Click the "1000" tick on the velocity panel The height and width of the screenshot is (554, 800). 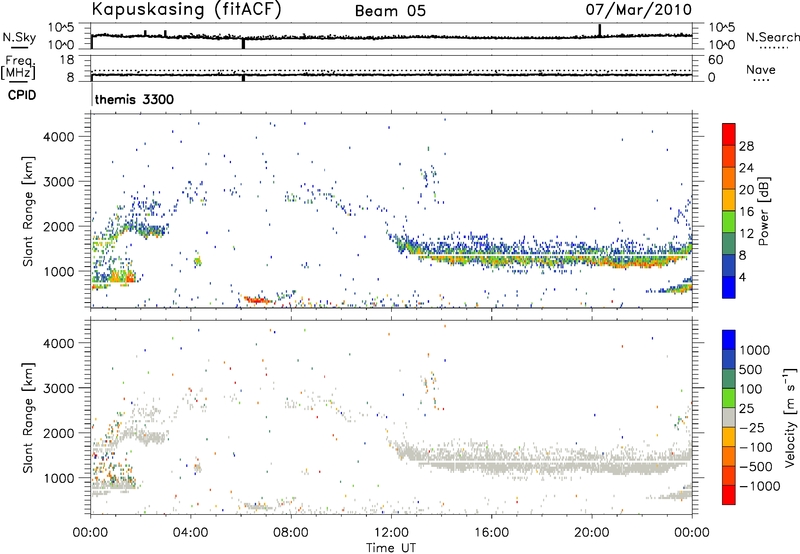[x=59, y=477]
